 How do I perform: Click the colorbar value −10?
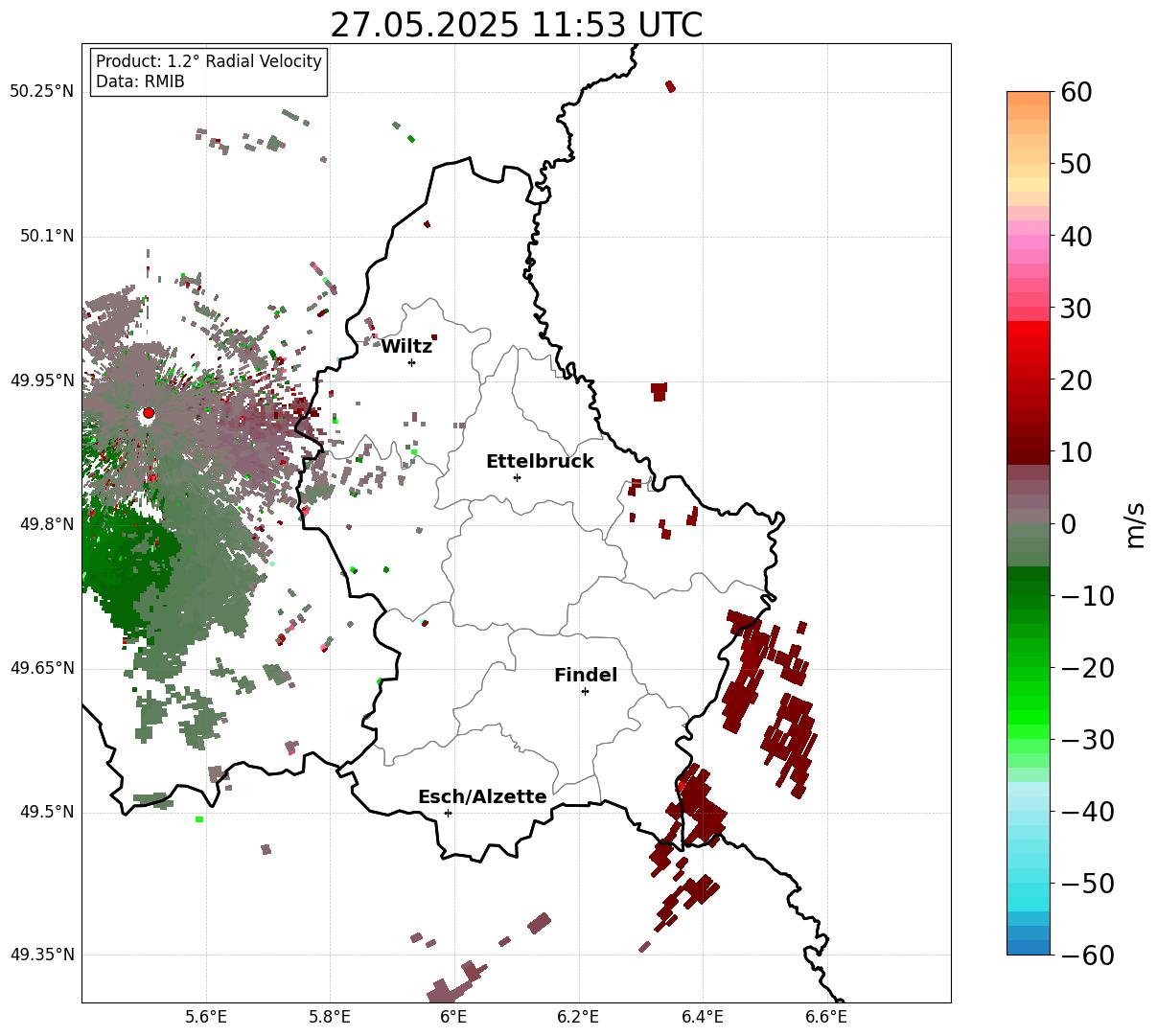click(1087, 595)
